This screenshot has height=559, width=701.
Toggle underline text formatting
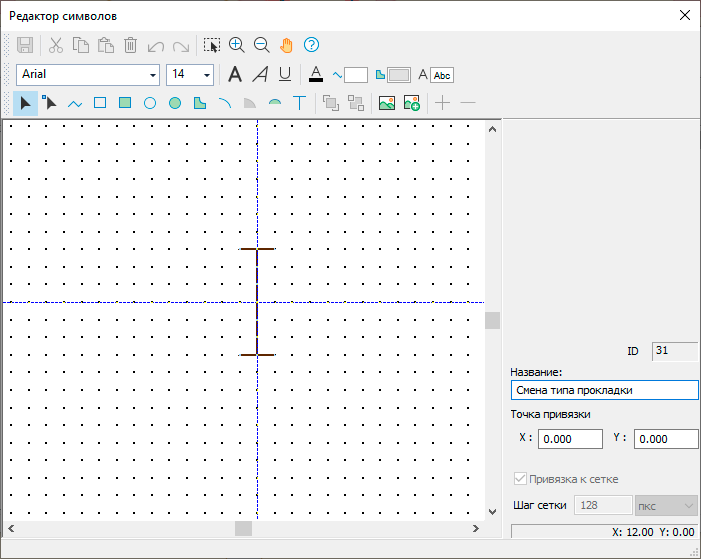(x=285, y=74)
